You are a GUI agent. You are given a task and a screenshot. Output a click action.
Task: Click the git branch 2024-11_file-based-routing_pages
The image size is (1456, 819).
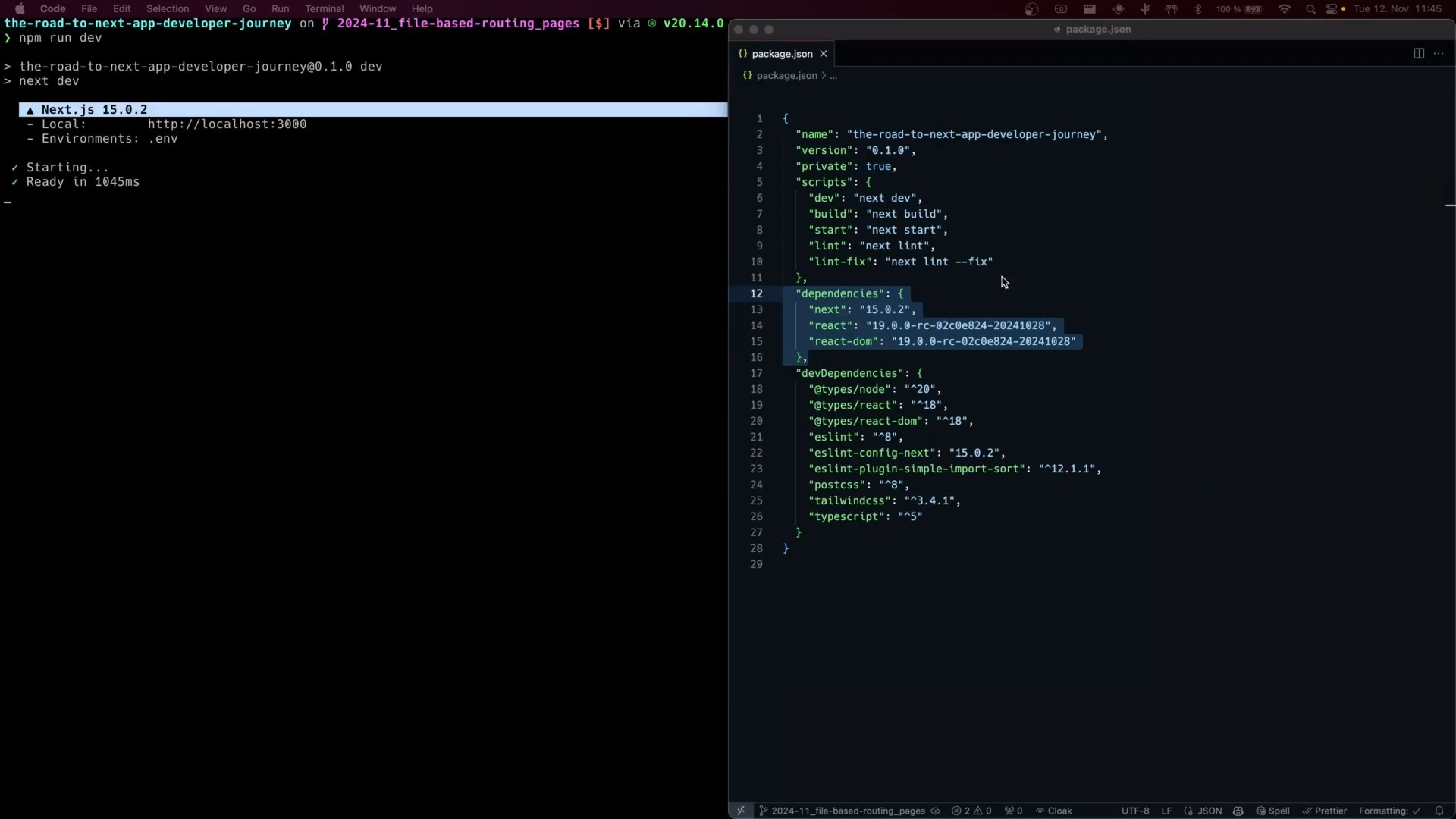click(842, 811)
